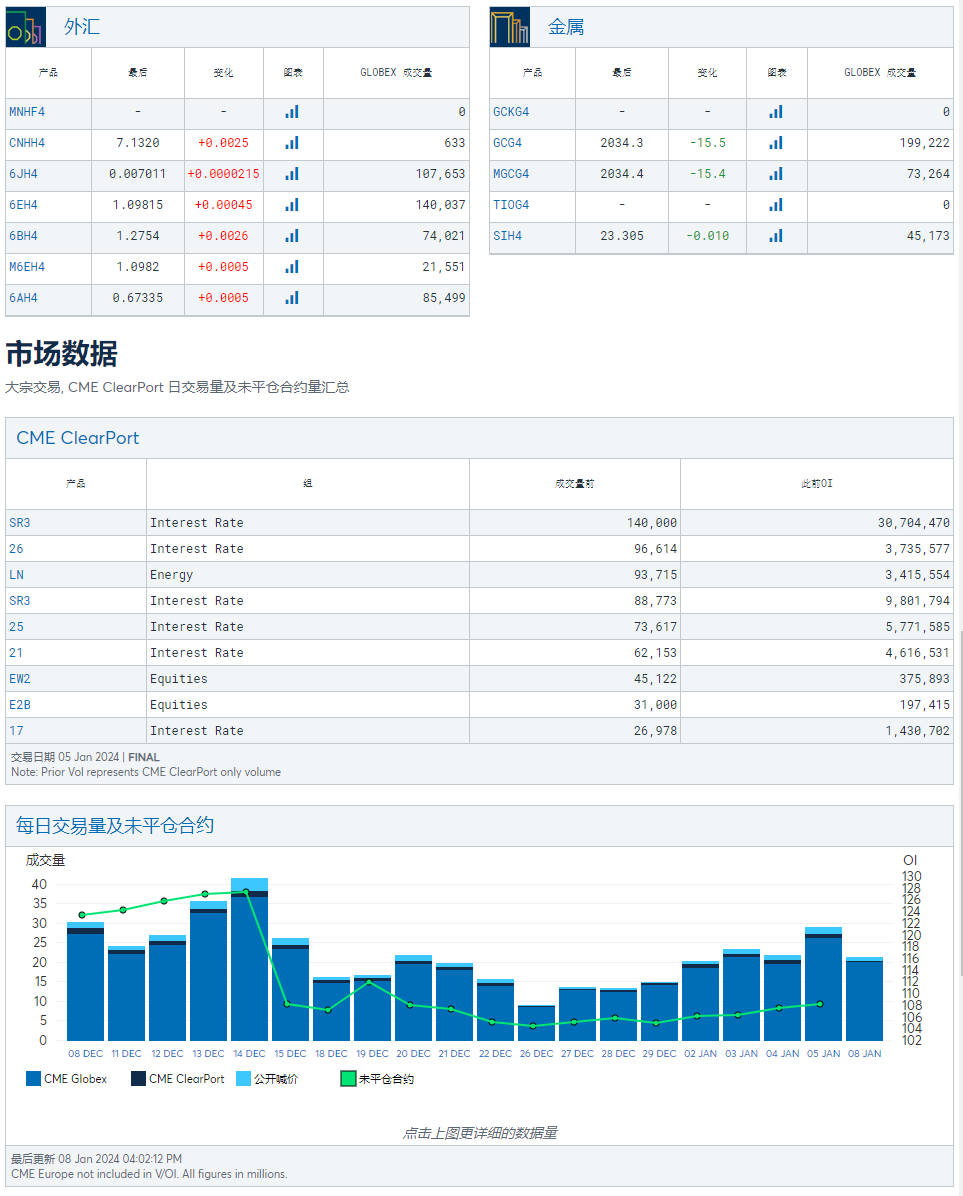Screen dimensions: 963x1196
Task: Open product 21 ClearPort link
Action: point(16,653)
